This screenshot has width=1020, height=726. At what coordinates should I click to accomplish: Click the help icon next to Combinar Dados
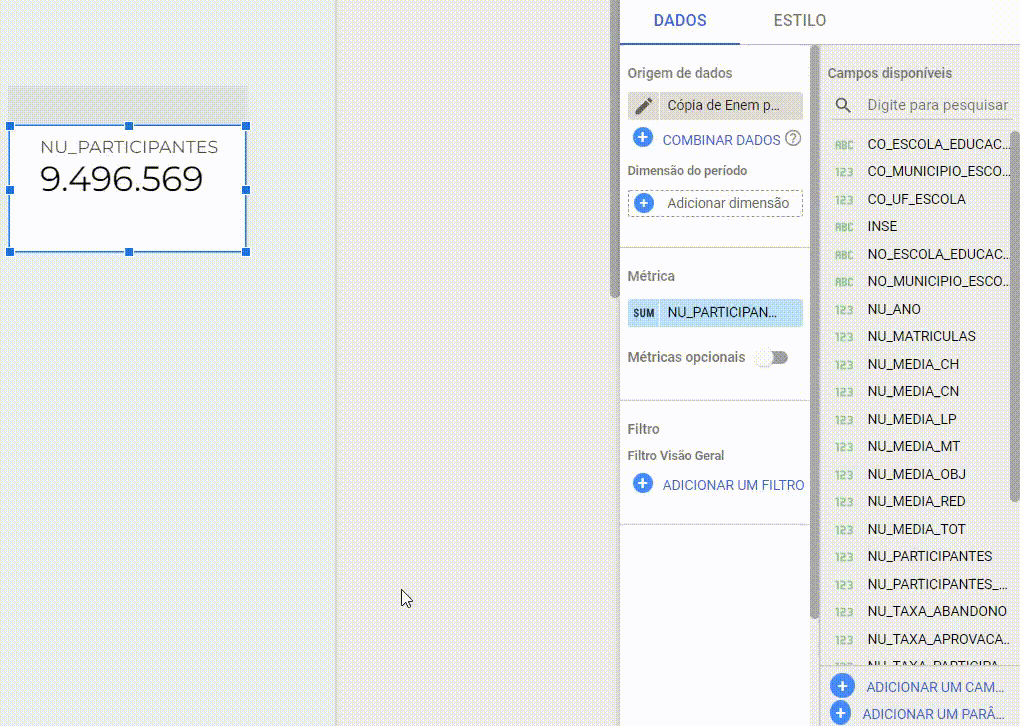[793, 139]
